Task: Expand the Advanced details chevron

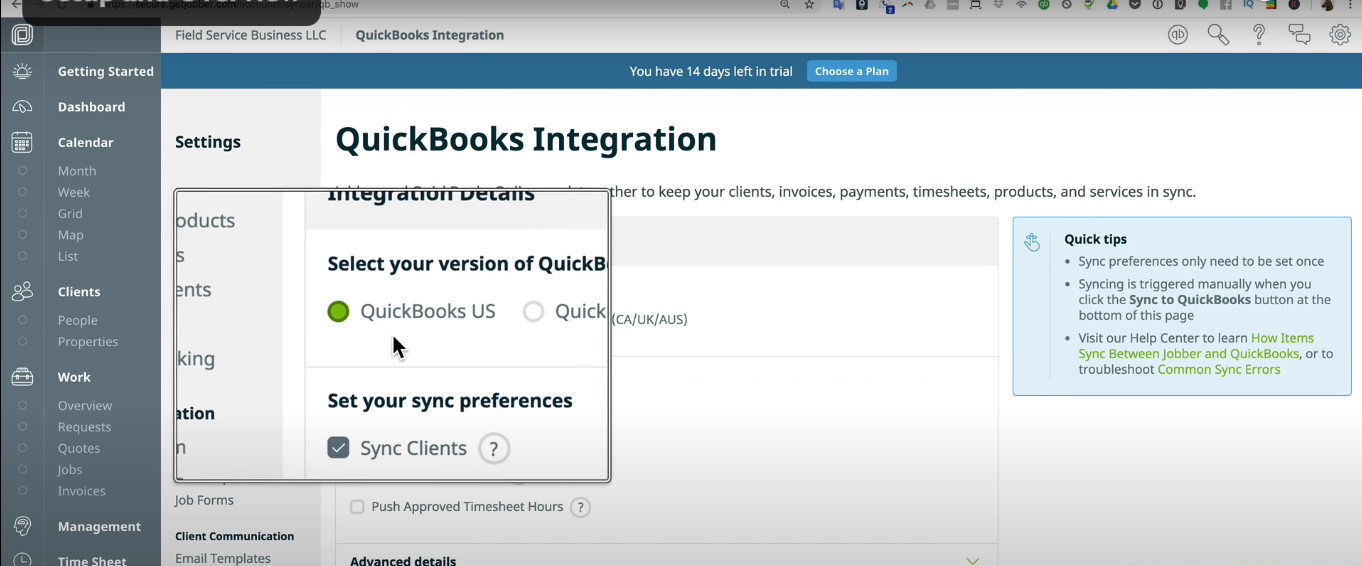Action: pyautogui.click(x=972, y=561)
